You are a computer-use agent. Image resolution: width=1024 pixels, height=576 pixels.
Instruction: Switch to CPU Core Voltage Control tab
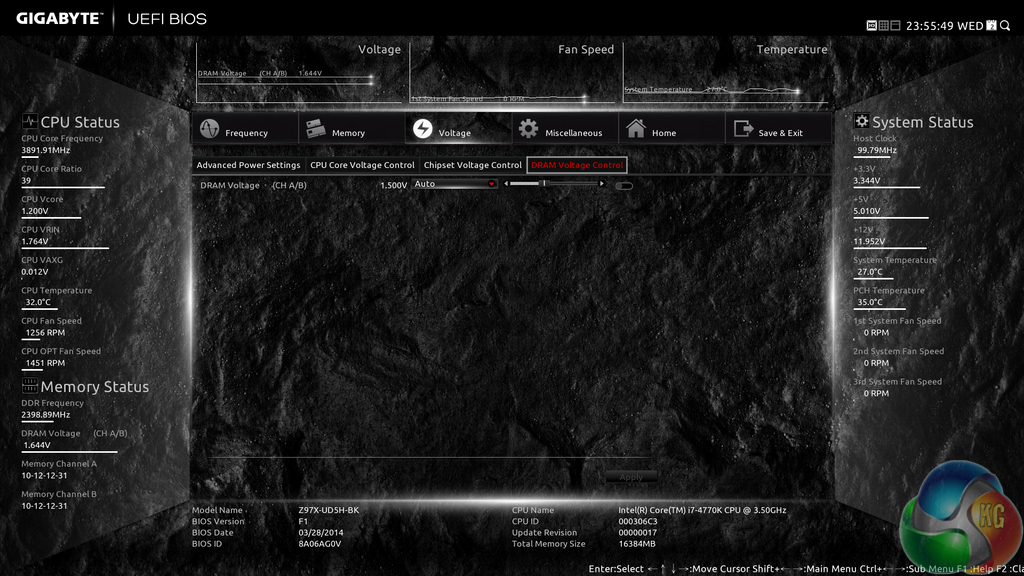(x=362, y=165)
